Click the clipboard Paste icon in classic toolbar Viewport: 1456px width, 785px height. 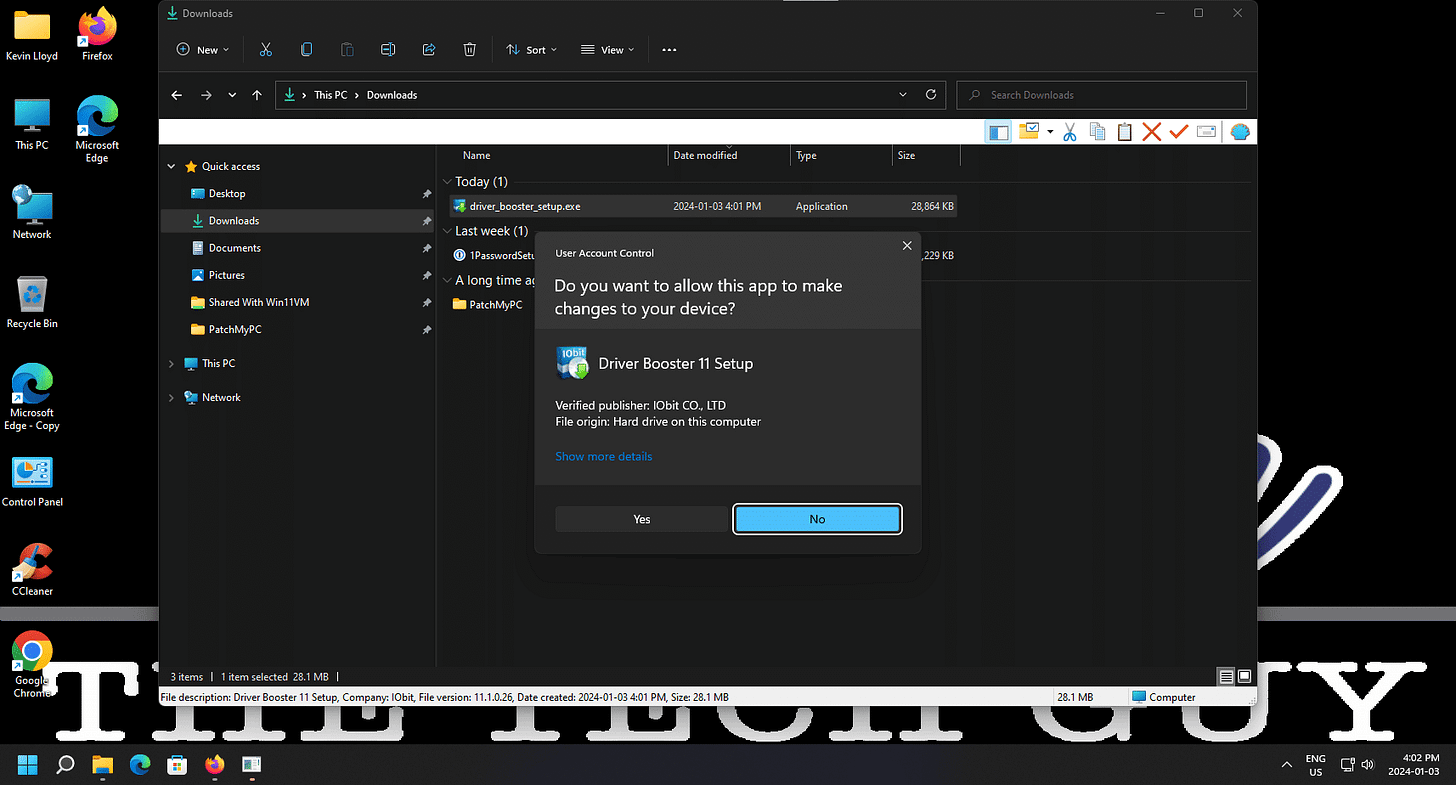pos(1124,132)
